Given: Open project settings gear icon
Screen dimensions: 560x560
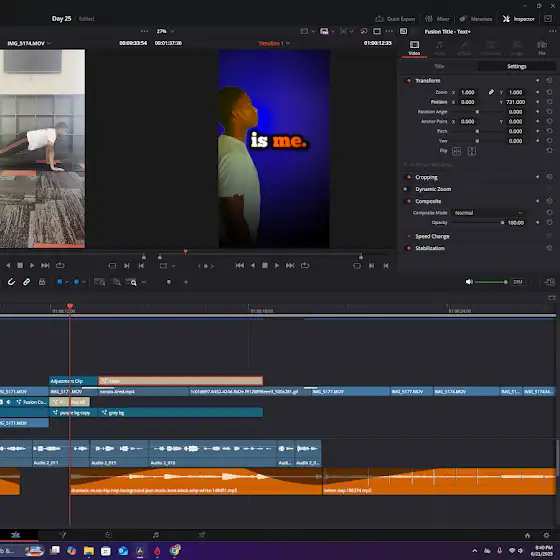Looking at the screenshot, I should (x=546, y=535).
